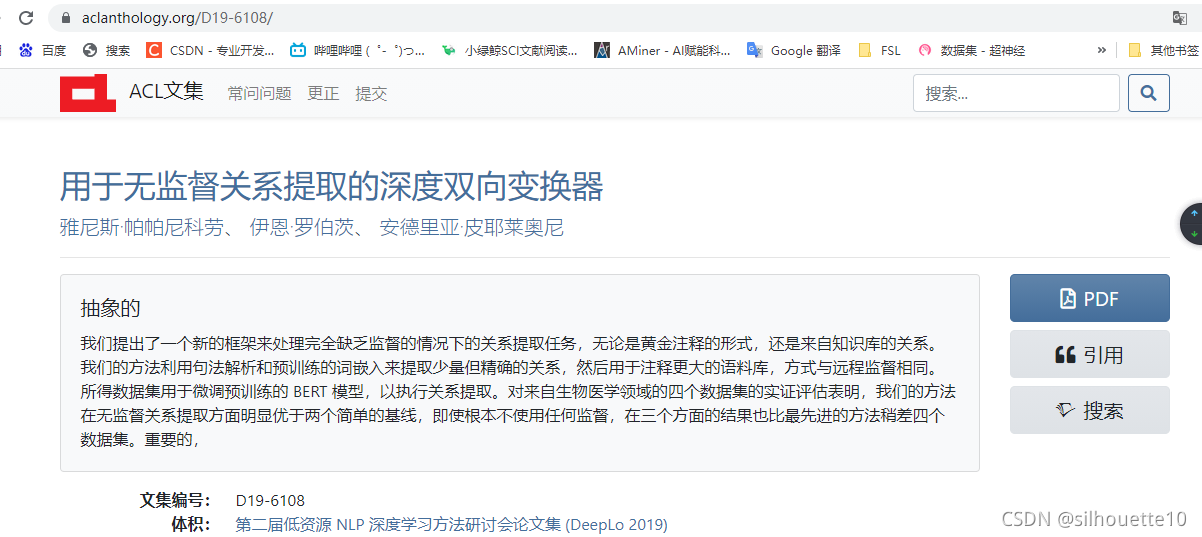Open the 常见问题 menu item
The height and width of the screenshot is (537, 1202).
259,93
